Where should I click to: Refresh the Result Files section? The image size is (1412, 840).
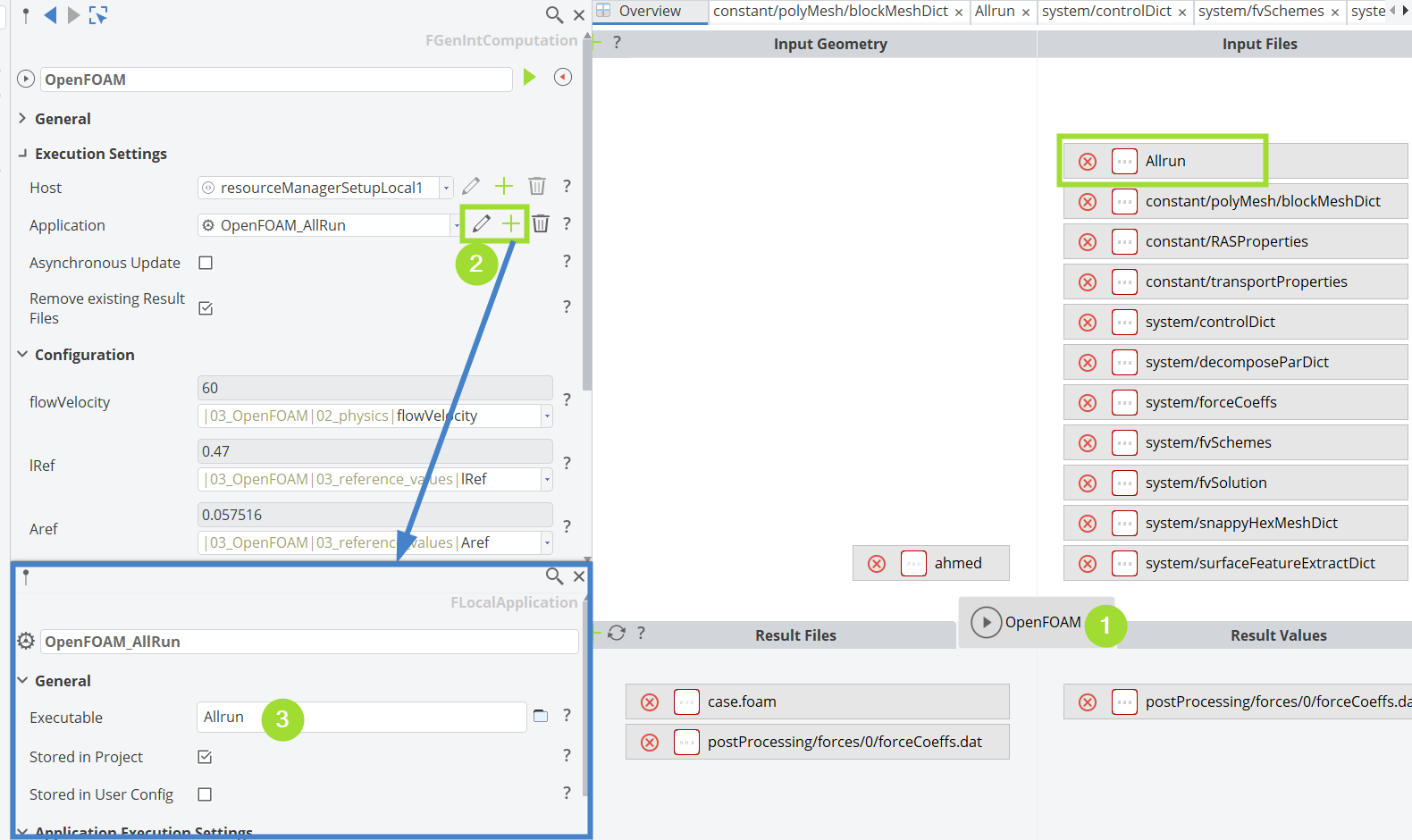click(x=617, y=633)
